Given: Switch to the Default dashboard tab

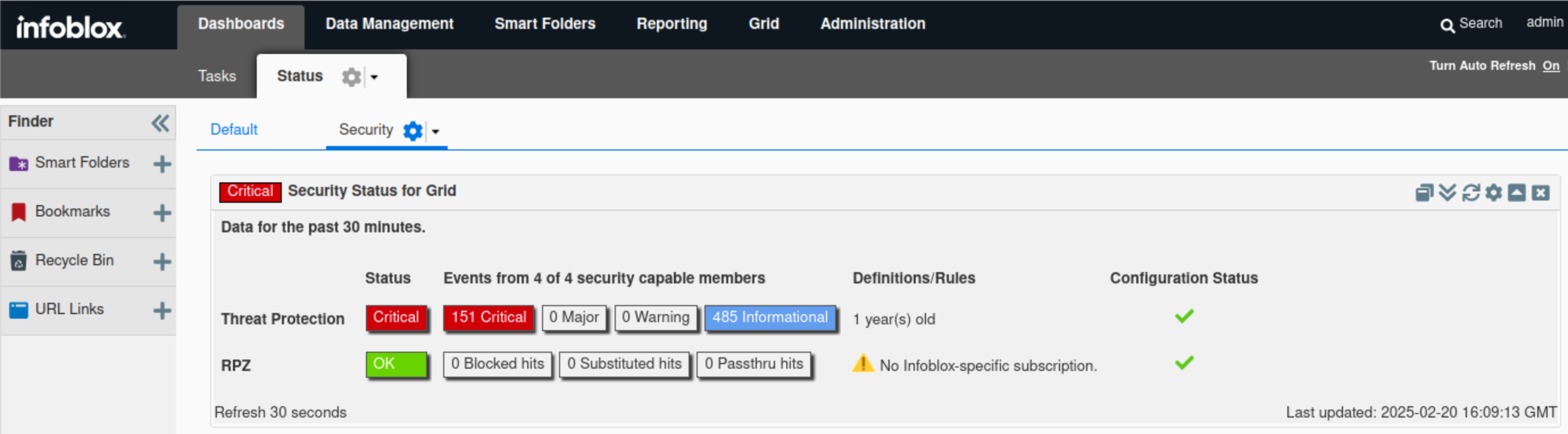Looking at the screenshot, I should pyautogui.click(x=233, y=130).
